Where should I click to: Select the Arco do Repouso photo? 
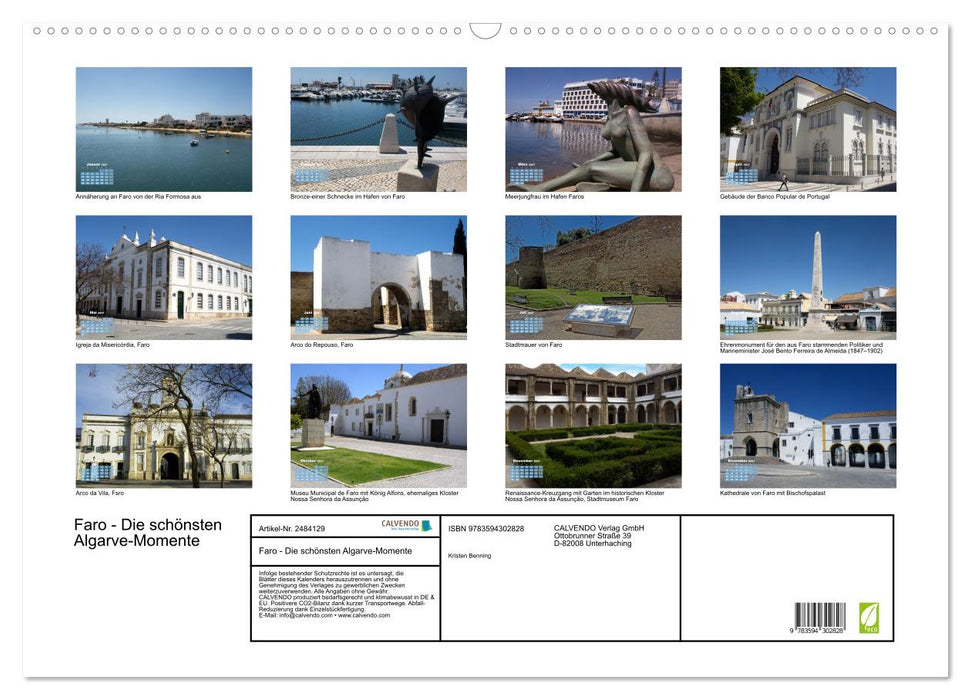(378, 278)
